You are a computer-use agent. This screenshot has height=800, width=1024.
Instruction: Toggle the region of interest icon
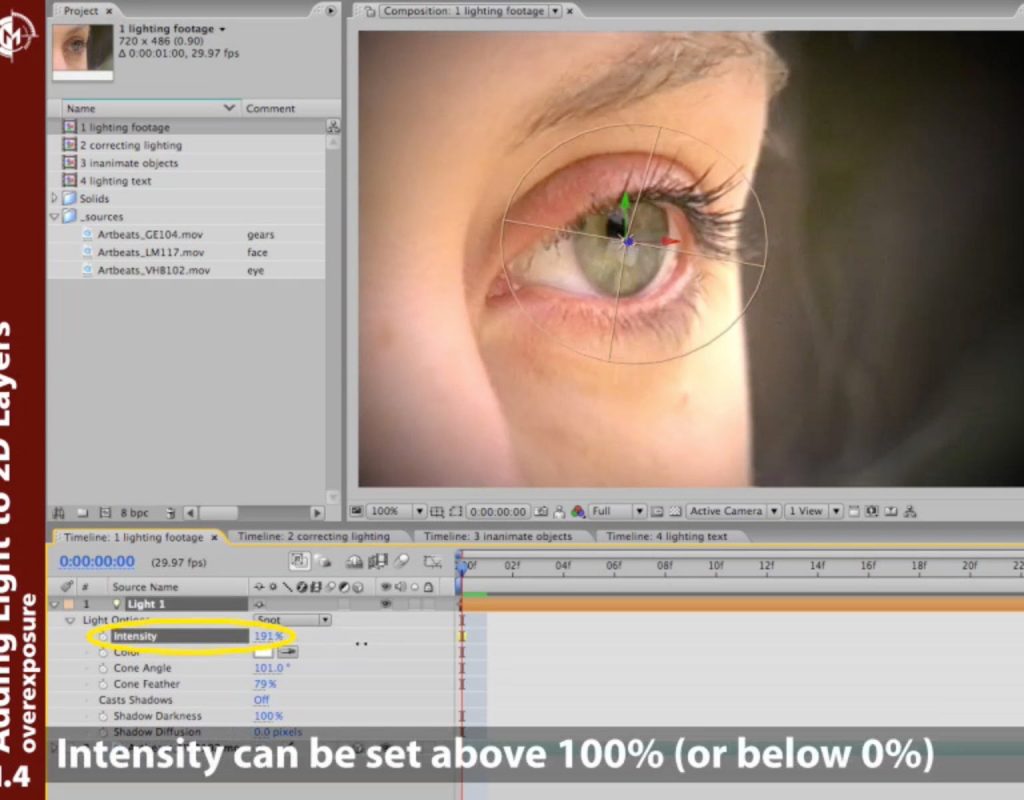(657, 511)
